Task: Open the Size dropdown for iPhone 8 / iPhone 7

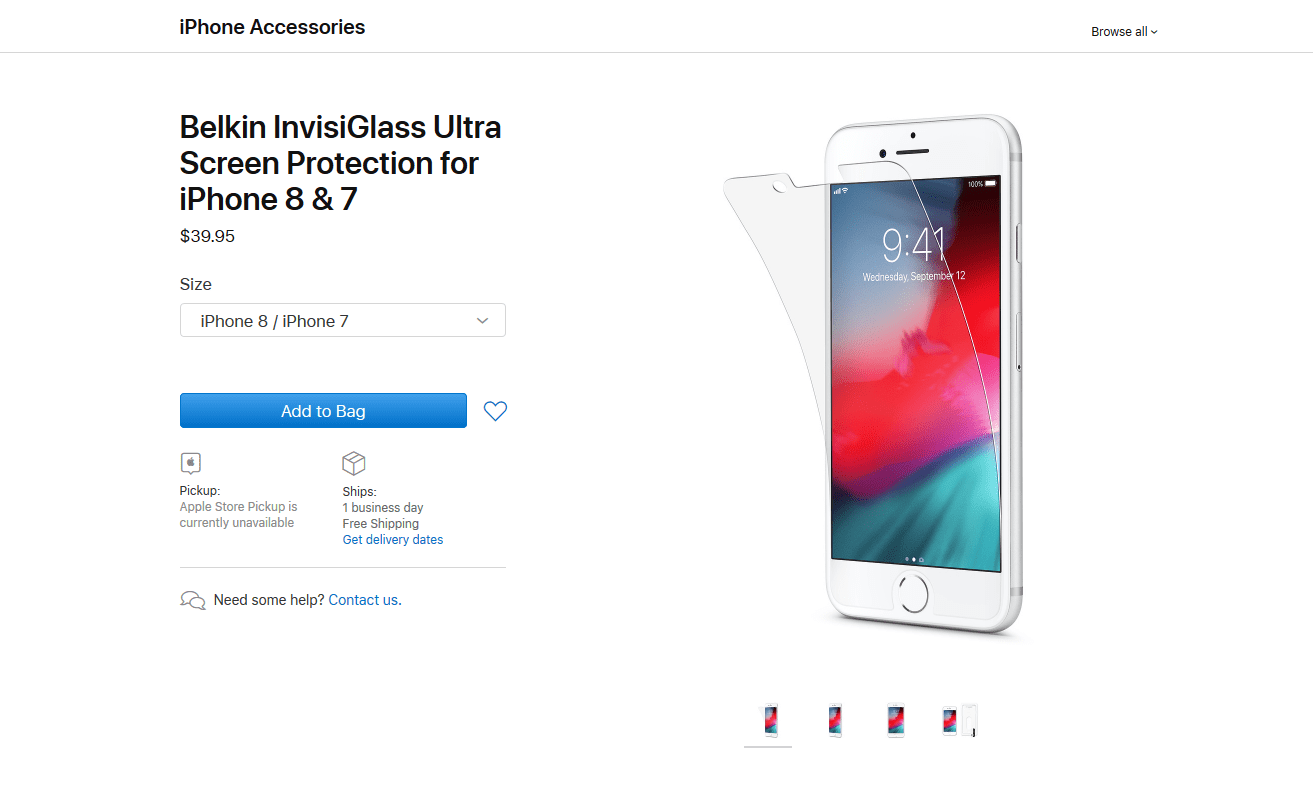Action: coord(342,321)
